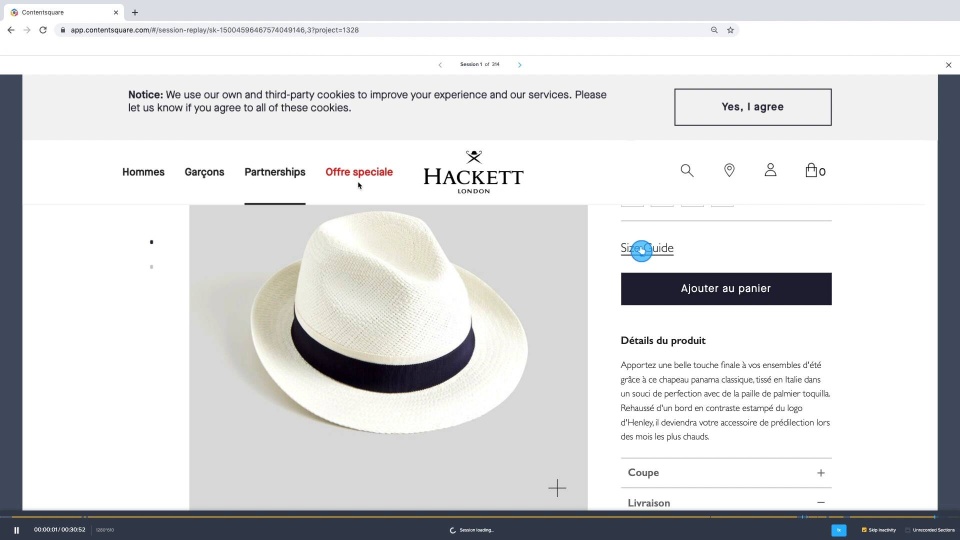This screenshot has height=540, width=960.
Task: Click the 00:00:01 / 00:30:52 time display
Action: click(x=59, y=530)
